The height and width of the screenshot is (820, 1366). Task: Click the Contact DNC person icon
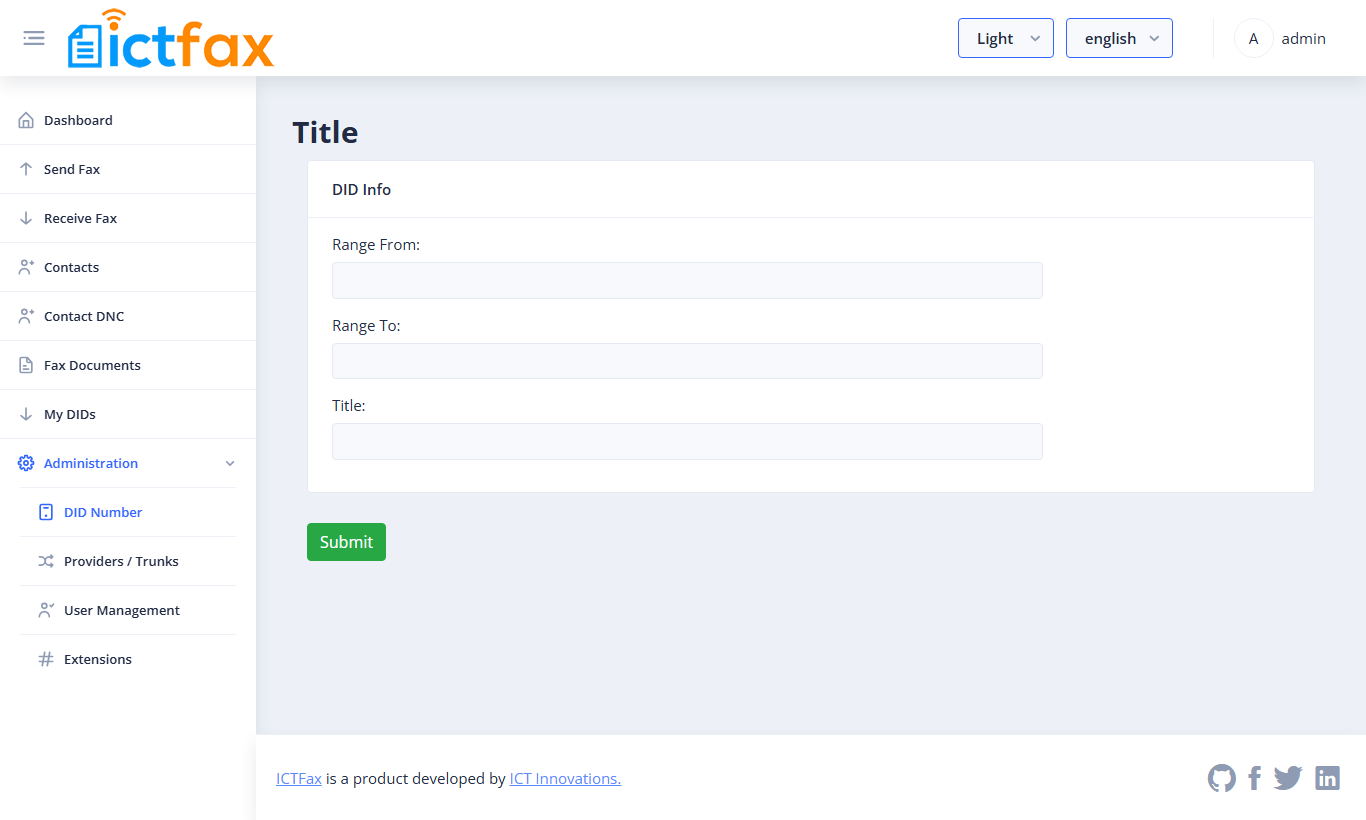26,316
